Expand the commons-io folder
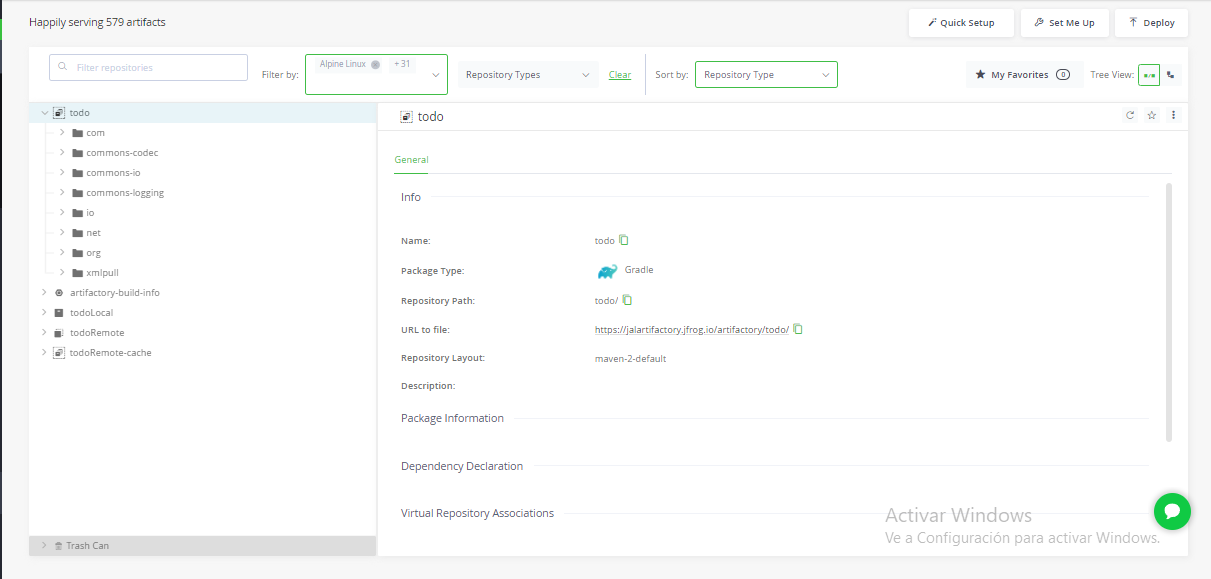This screenshot has width=1211, height=579. (x=62, y=173)
